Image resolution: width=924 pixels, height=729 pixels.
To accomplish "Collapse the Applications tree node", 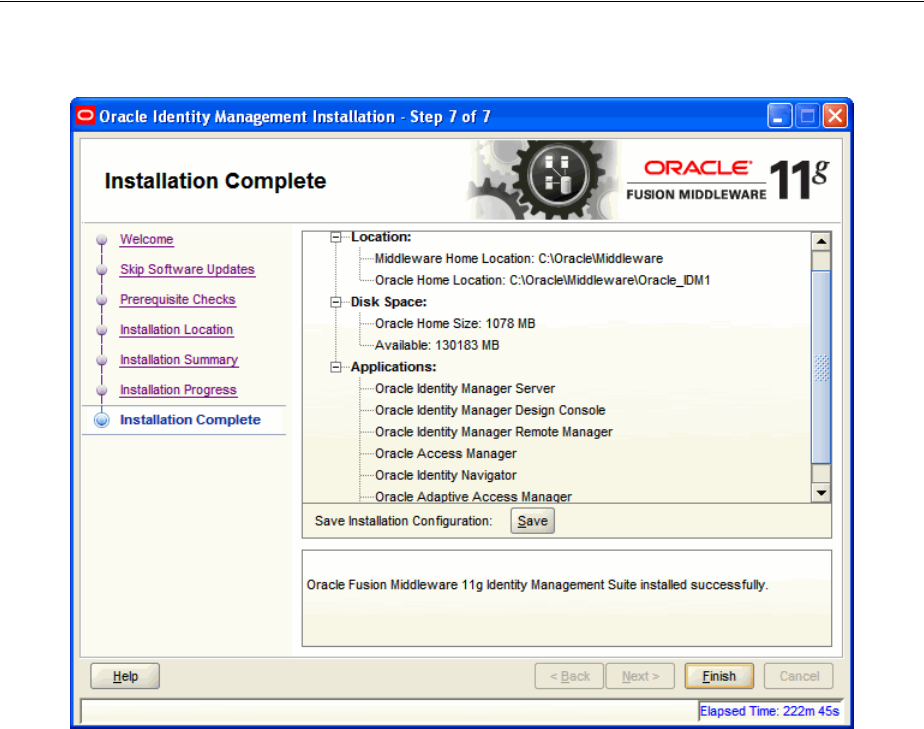I will point(335,367).
